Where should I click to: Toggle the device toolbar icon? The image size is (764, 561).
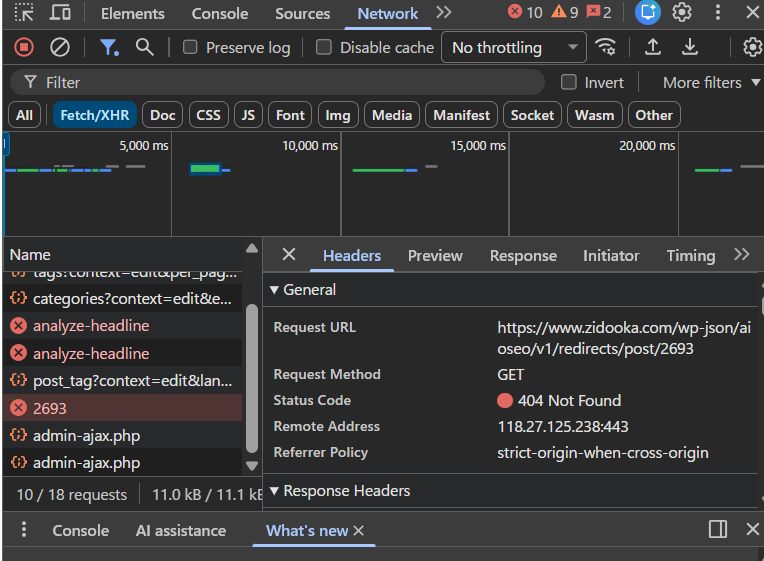pyautogui.click(x=60, y=13)
